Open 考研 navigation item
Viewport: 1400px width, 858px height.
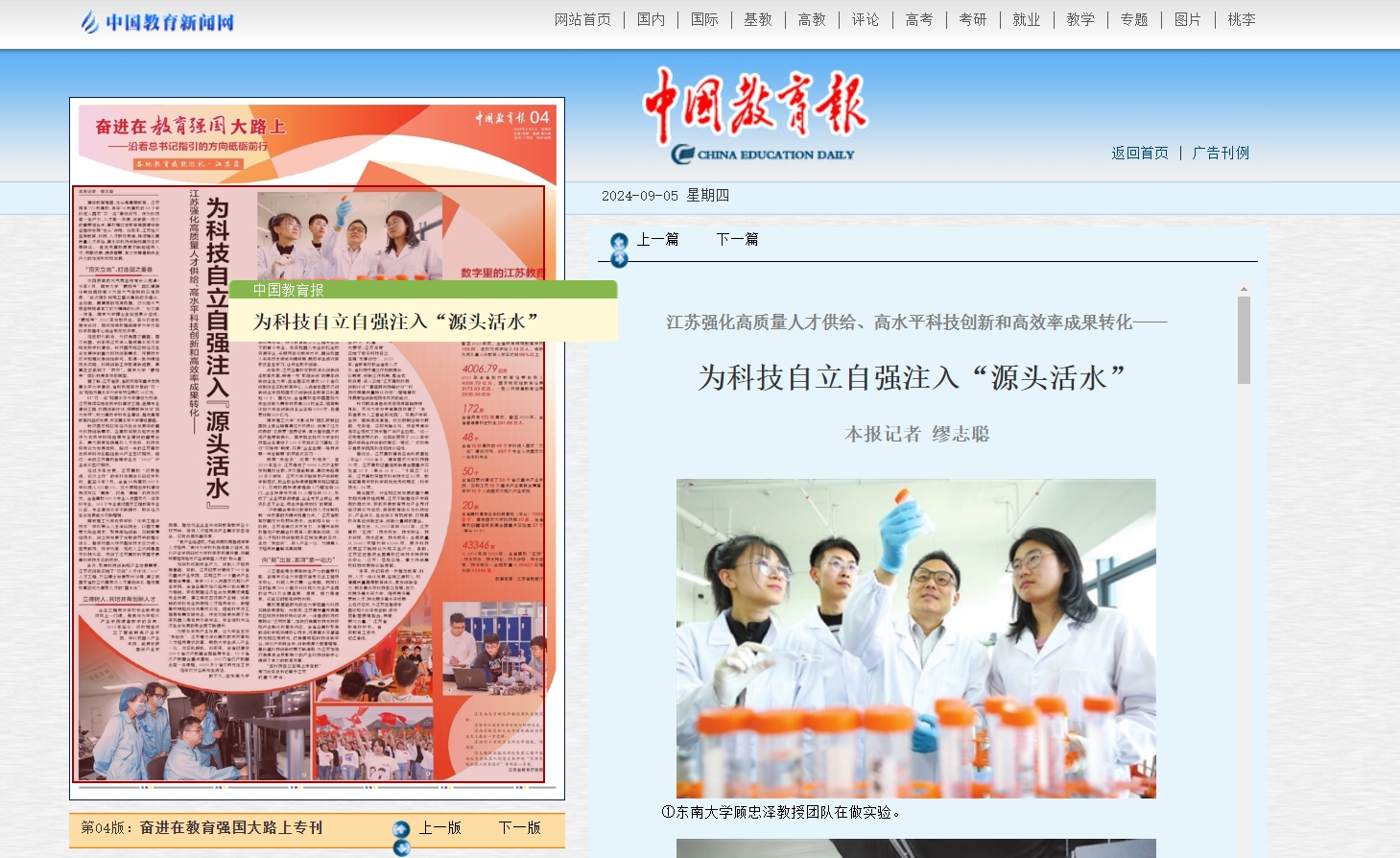(973, 19)
